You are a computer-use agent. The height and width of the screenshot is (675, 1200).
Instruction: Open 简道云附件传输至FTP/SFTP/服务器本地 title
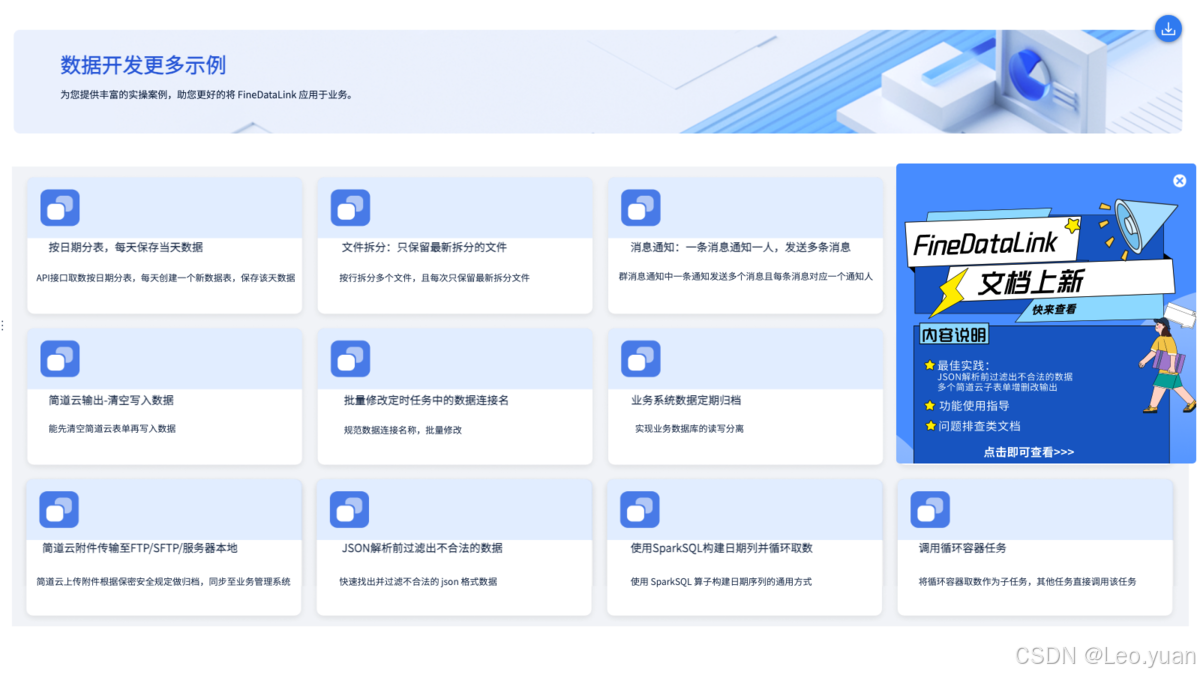click(x=140, y=548)
